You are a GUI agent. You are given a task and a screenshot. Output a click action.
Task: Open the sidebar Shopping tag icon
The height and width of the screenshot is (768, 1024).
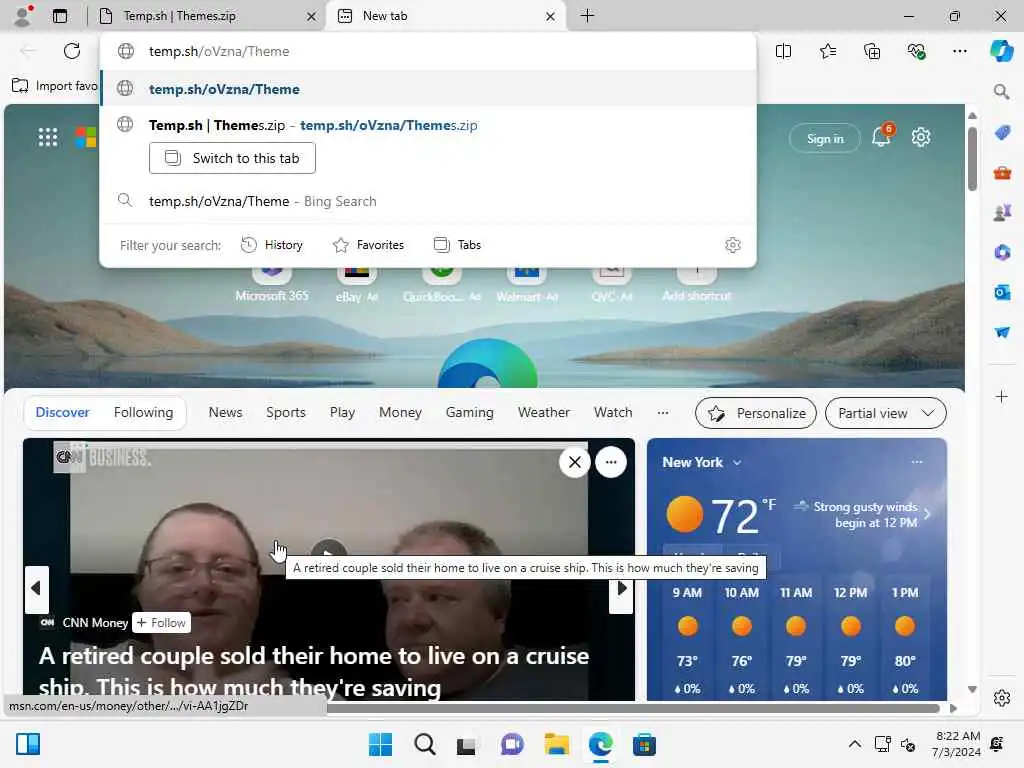tap(1002, 133)
